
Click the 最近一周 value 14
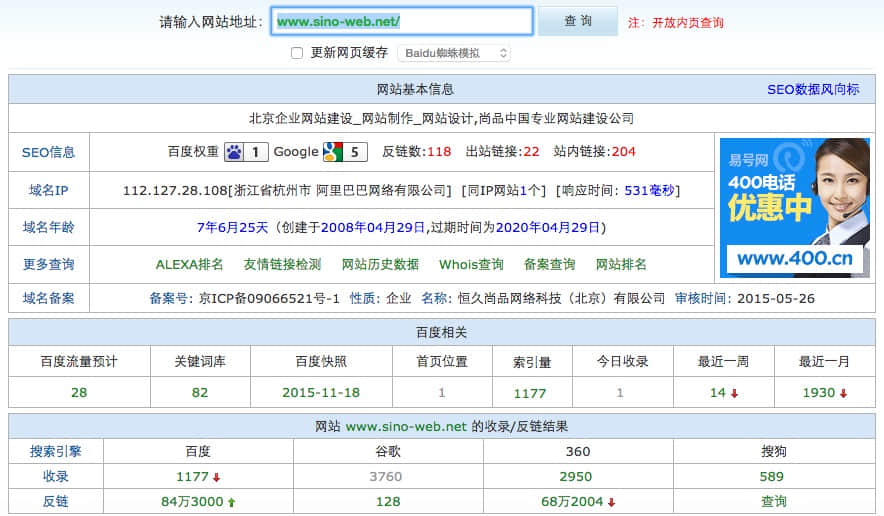(718, 392)
